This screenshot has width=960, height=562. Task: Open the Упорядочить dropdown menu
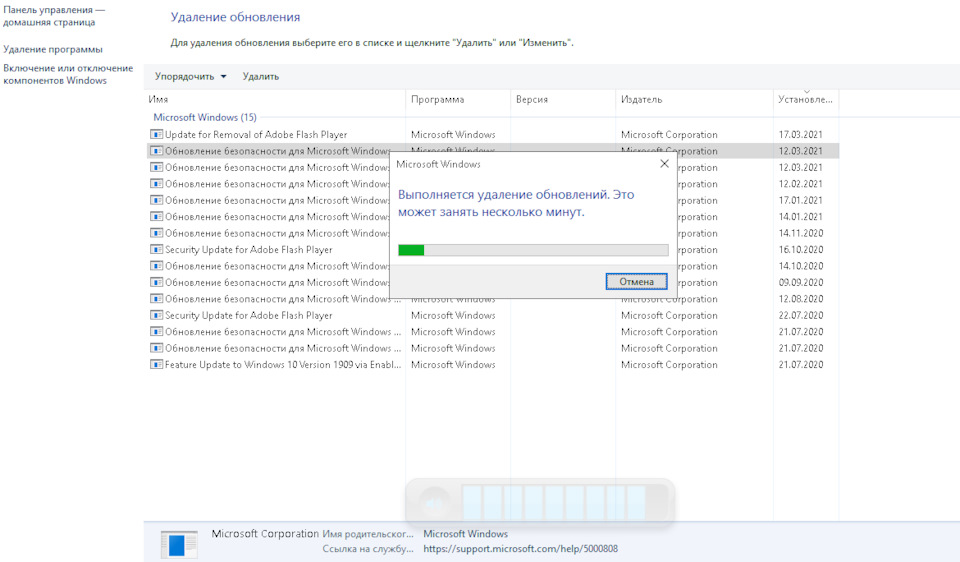tap(190, 76)
